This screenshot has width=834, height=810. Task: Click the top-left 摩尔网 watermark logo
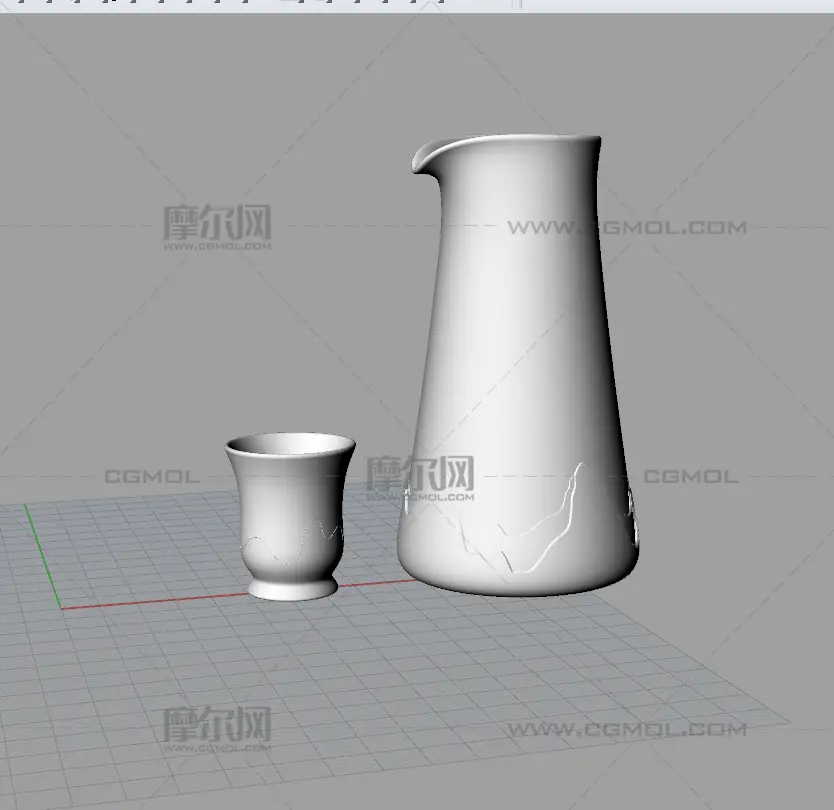click(217, 227)
